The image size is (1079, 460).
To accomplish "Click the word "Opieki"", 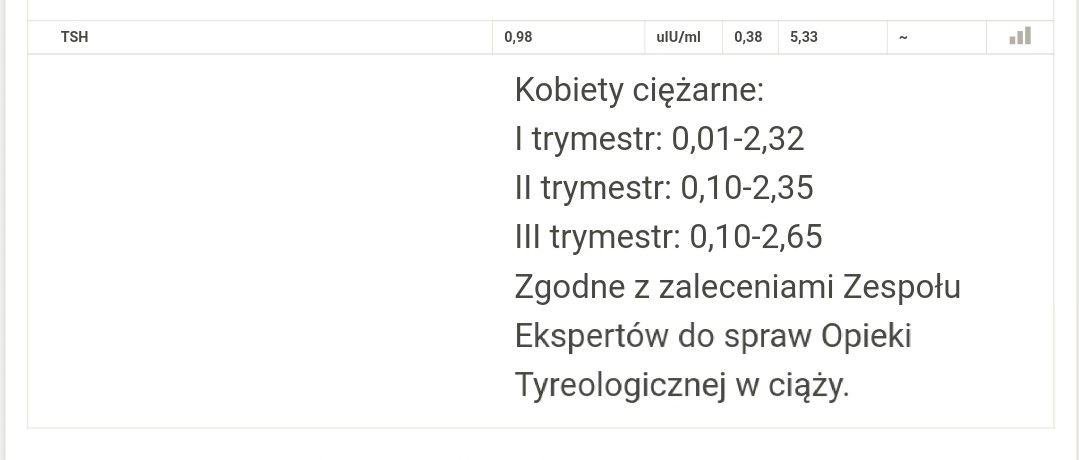I will click(x=866, y=336).
